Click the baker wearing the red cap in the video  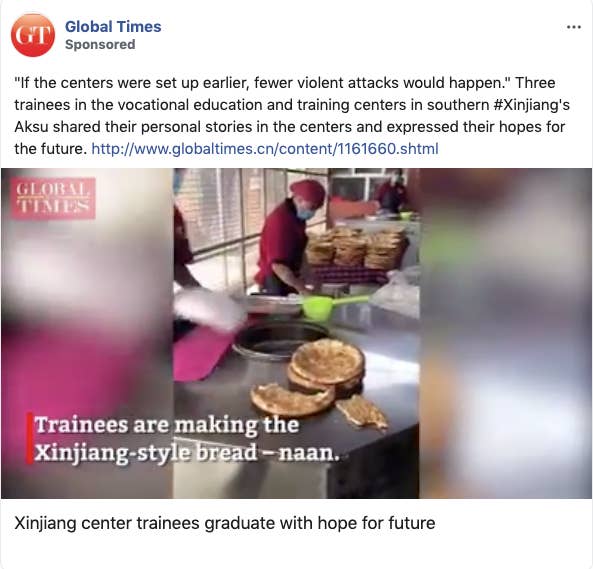point(289,236)
